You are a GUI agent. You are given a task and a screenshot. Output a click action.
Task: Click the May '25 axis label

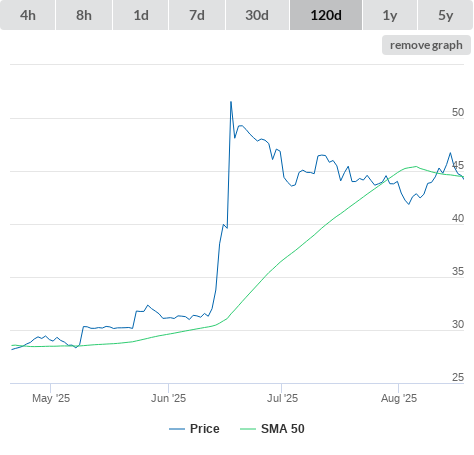51,398
